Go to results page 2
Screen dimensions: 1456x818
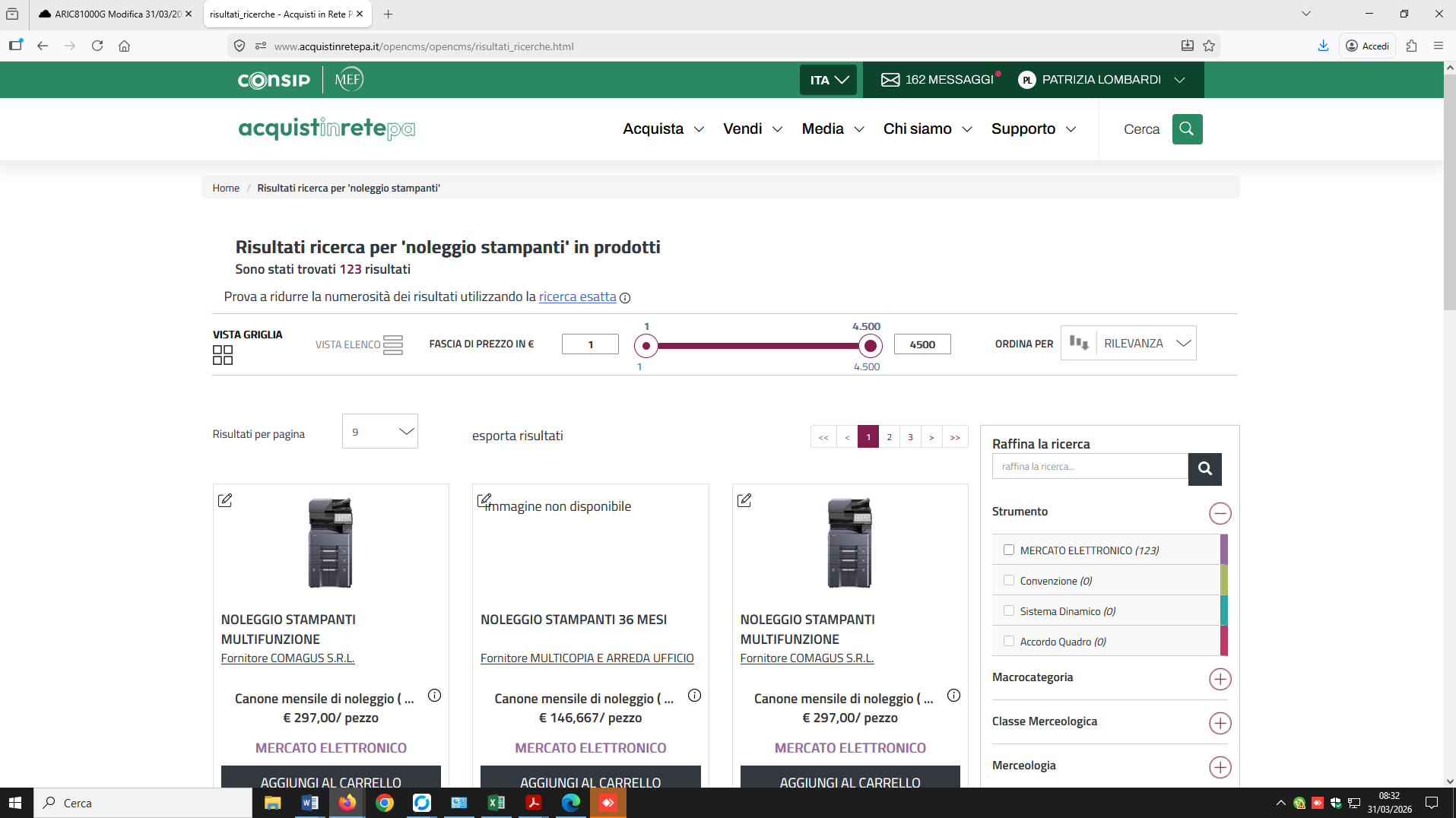coord(889,437)
